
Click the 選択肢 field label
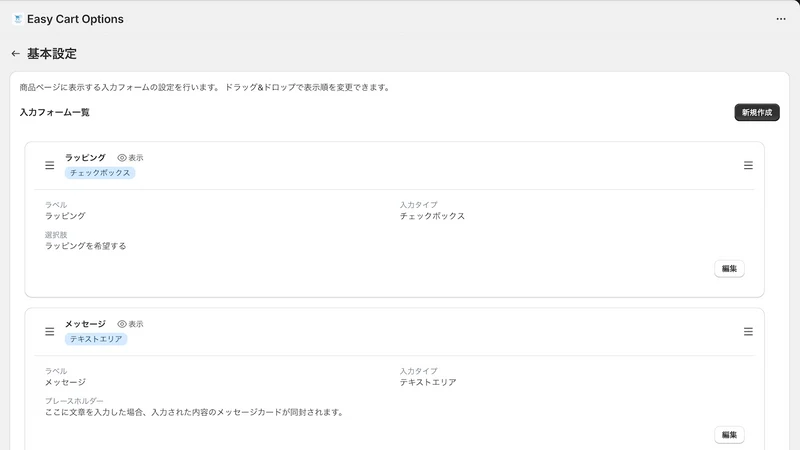coord(56,235)
